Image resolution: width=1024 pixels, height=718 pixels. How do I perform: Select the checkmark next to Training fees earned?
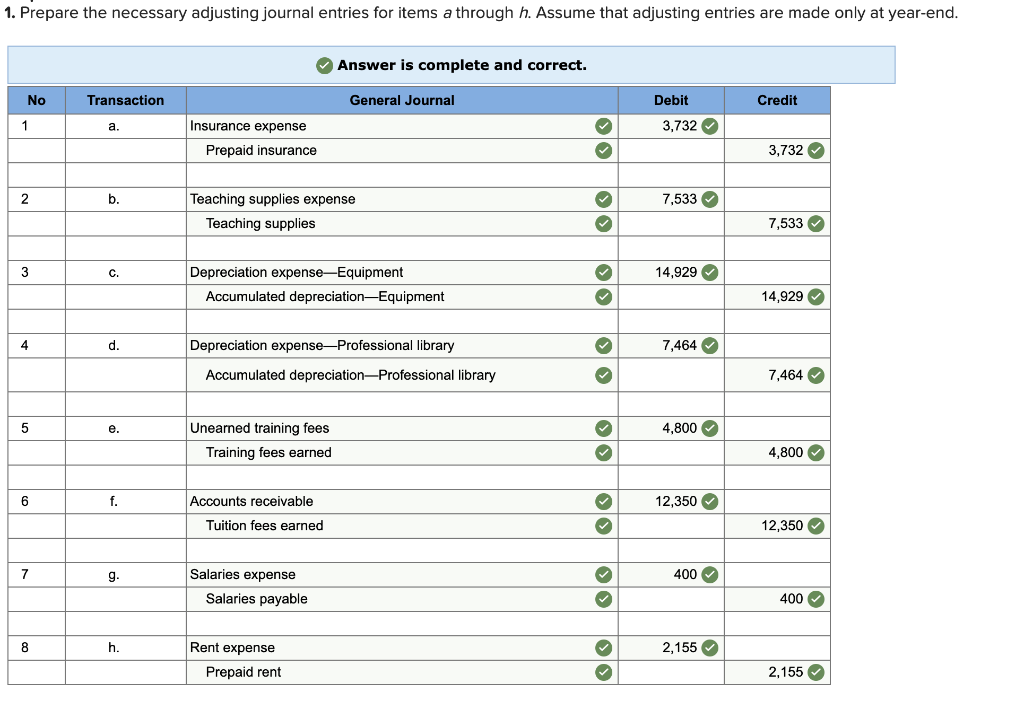point(603,452)
